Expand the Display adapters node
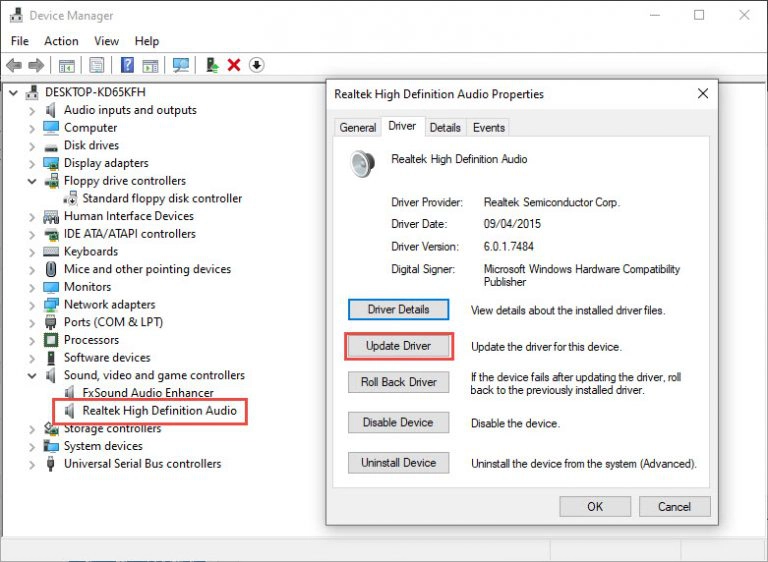 [x=32, y=163]
